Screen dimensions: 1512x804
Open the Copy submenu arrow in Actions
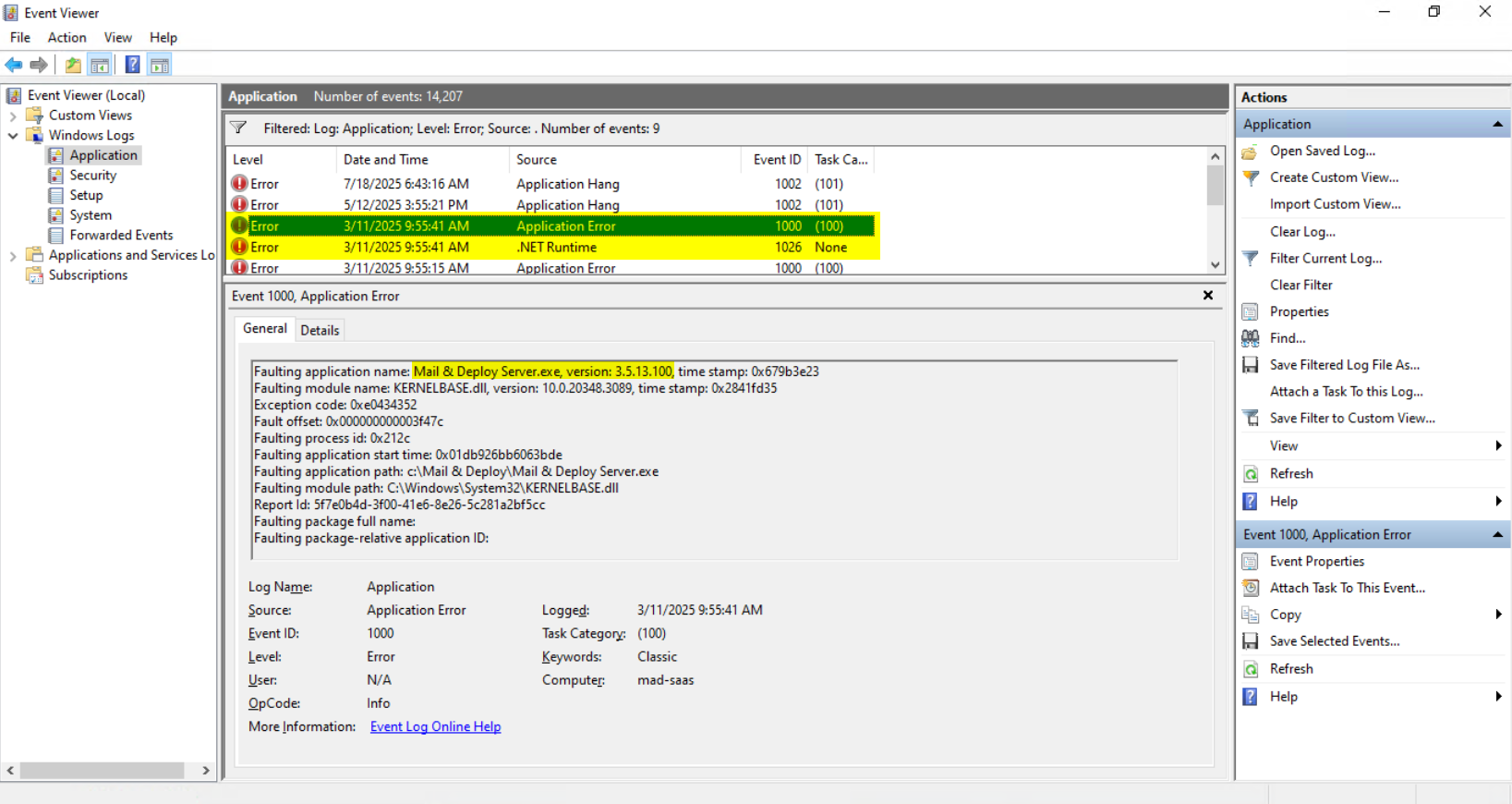(1498, 615)
